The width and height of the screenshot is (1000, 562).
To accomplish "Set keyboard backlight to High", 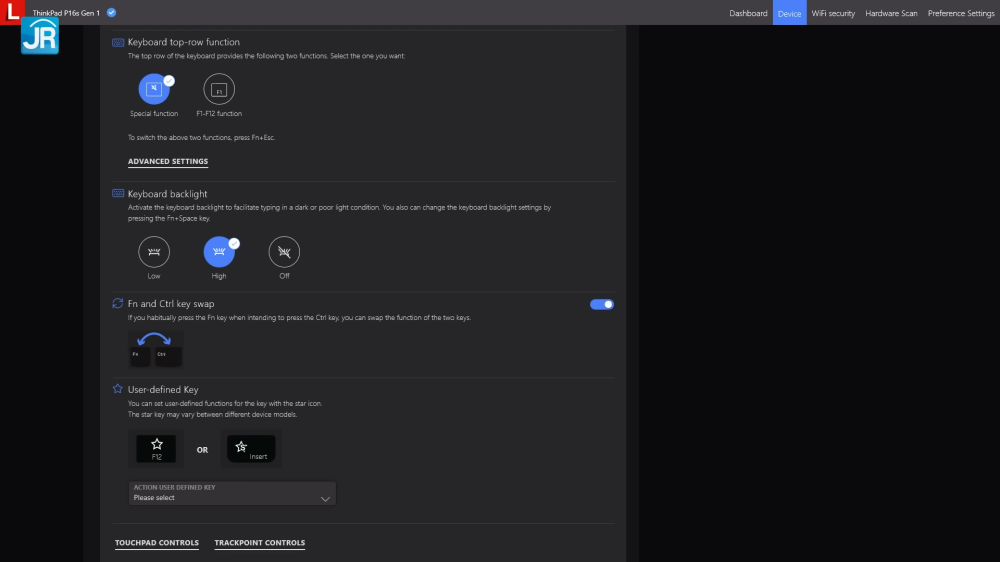I will [219, 252].
